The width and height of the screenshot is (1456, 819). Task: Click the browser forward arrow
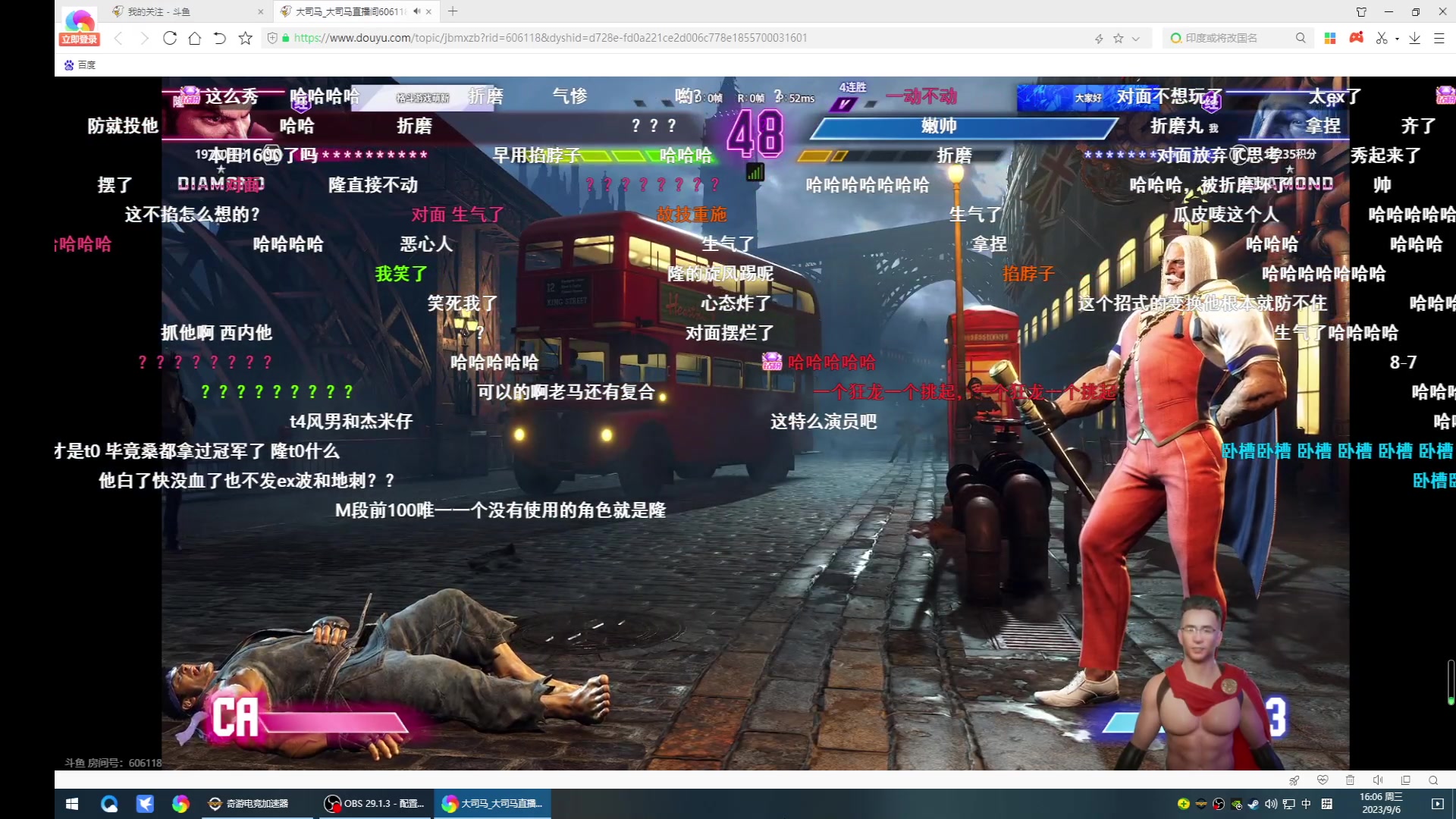144,38
